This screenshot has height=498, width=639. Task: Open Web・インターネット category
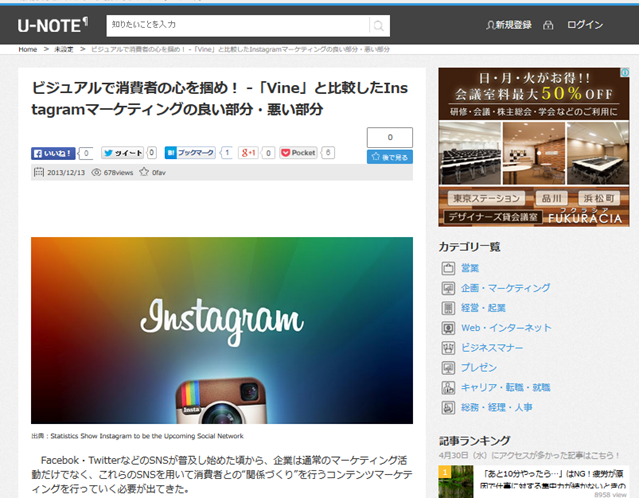pos(506,328)
